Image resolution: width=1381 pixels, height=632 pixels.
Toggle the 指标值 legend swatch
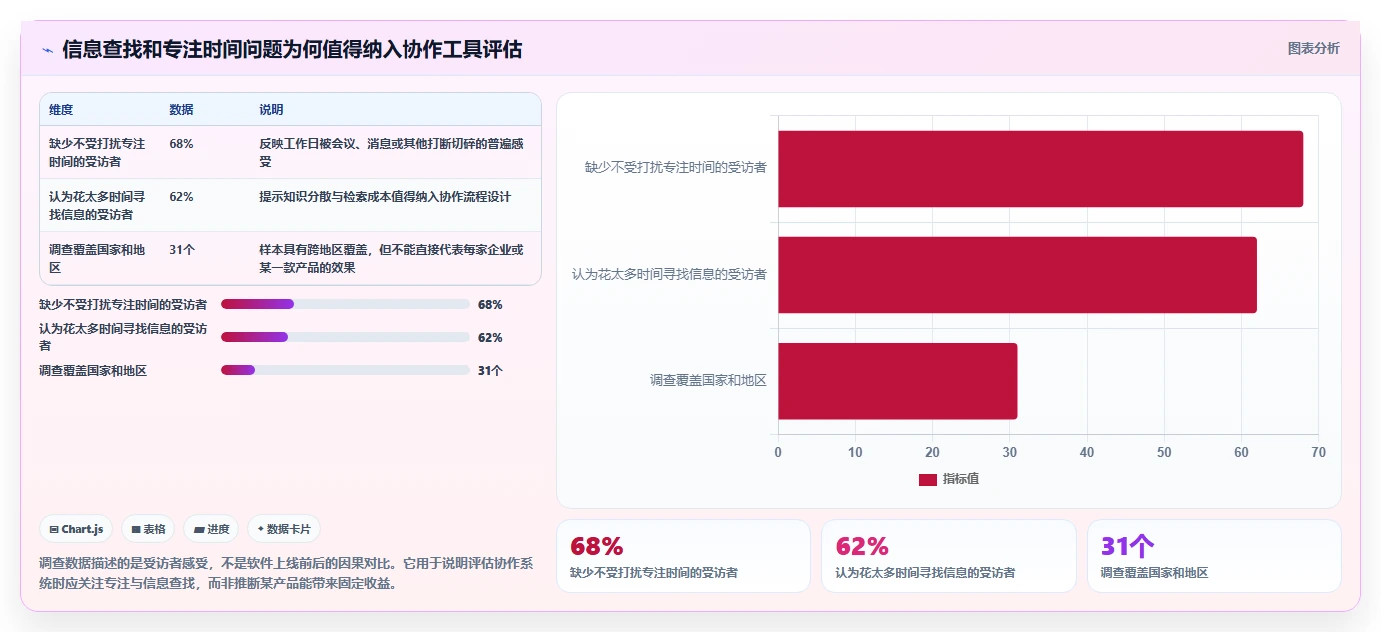(928, 479)
